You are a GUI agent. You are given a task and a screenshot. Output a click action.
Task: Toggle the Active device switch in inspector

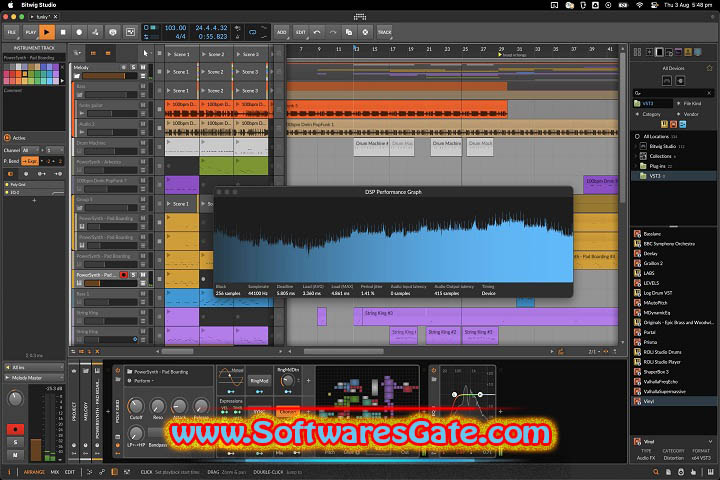(x=7, y=138)
